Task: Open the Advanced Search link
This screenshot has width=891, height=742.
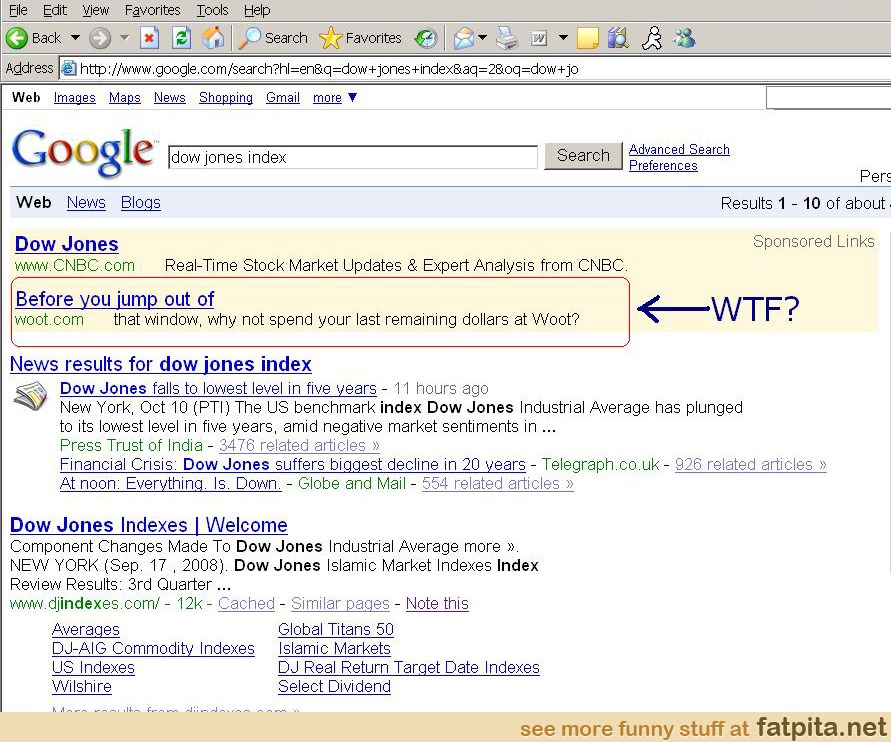Action: click(x=679, y=149)
